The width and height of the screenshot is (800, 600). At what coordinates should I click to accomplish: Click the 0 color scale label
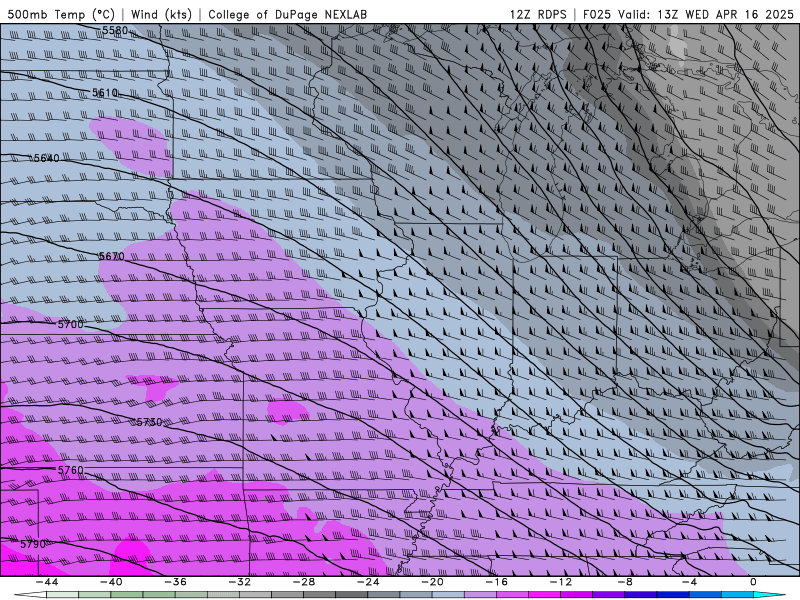pyautogui.click(x=754, y=582)
